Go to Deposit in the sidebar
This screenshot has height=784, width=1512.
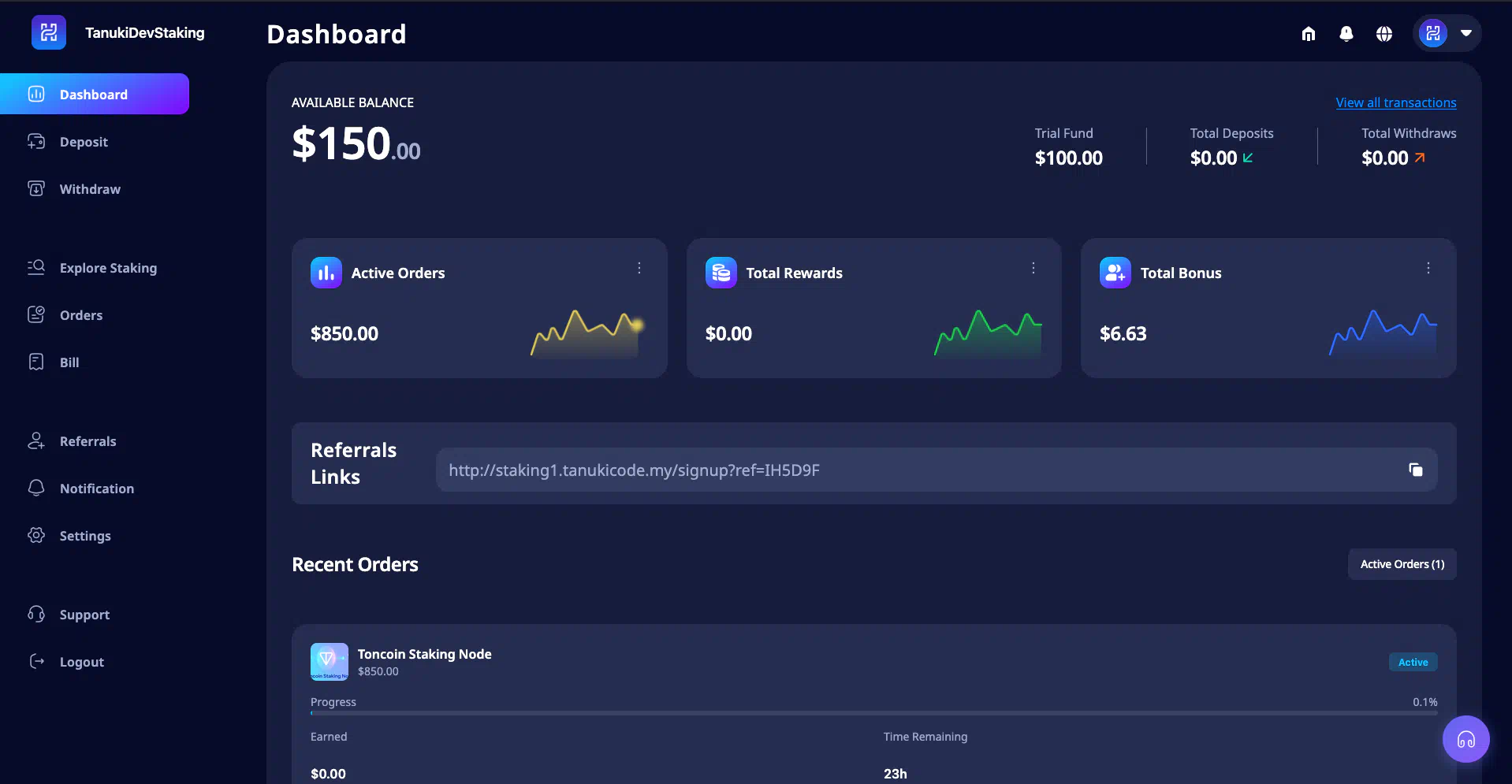pos(84,142)
